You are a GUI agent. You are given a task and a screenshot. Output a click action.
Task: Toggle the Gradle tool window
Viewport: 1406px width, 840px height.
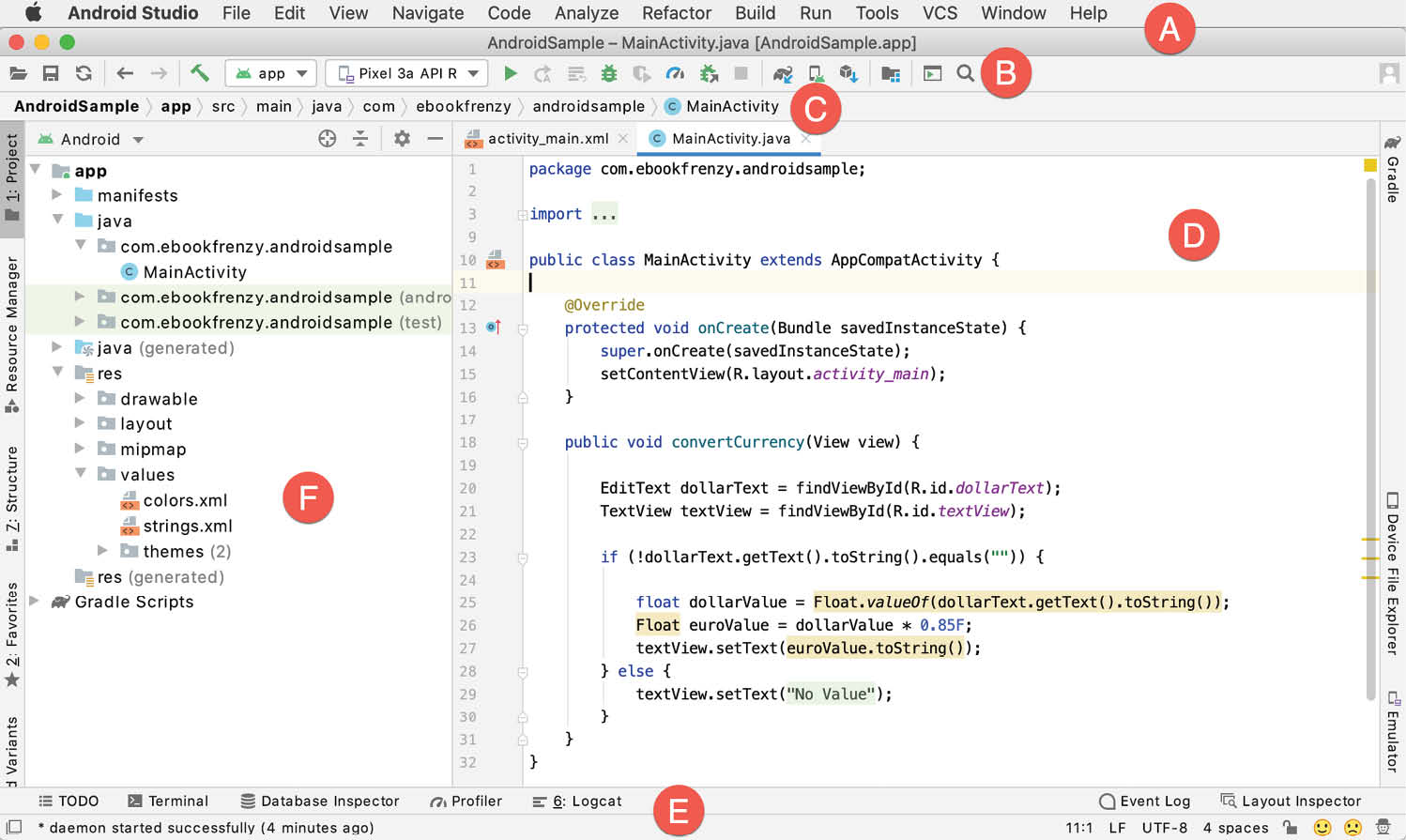(1393, 170)
